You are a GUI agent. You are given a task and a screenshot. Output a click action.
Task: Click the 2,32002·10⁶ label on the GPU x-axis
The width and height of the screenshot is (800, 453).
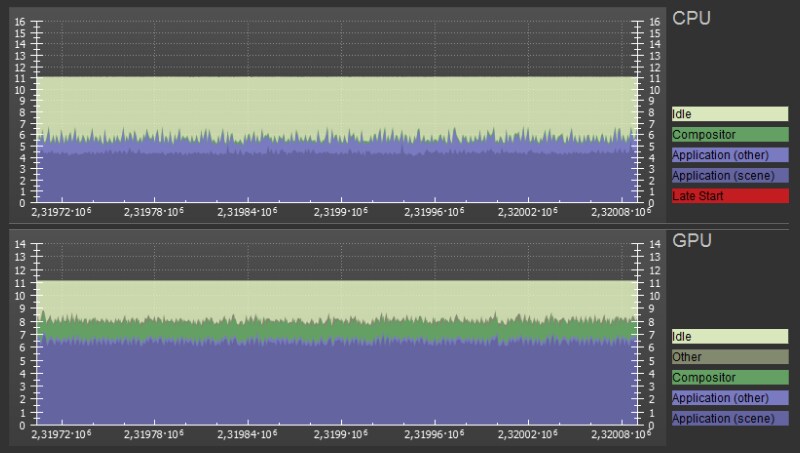(x=530, y=436)
